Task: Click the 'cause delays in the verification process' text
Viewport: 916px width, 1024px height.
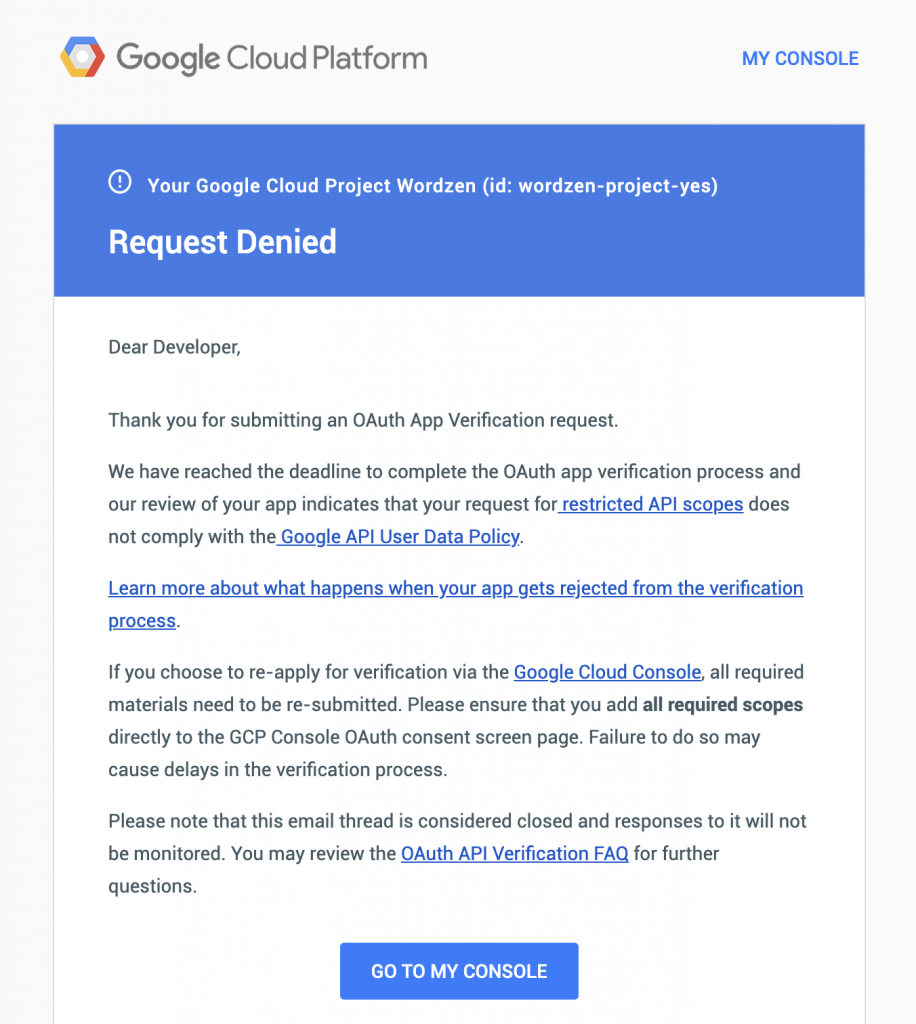Action: click(x=277, y=769)
